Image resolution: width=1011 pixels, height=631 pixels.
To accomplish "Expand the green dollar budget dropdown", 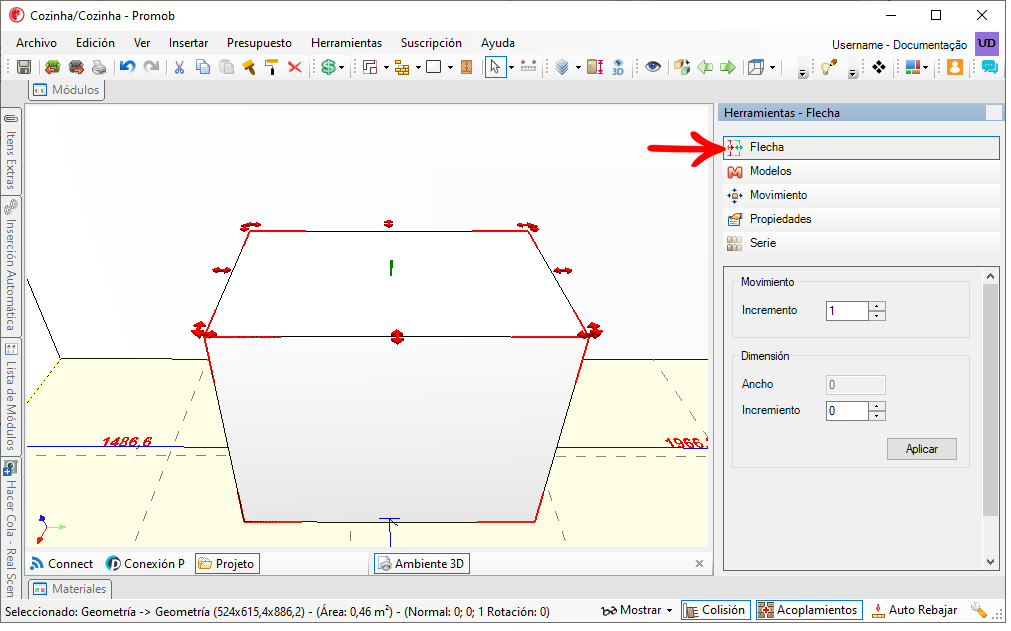I will [342, 67].
